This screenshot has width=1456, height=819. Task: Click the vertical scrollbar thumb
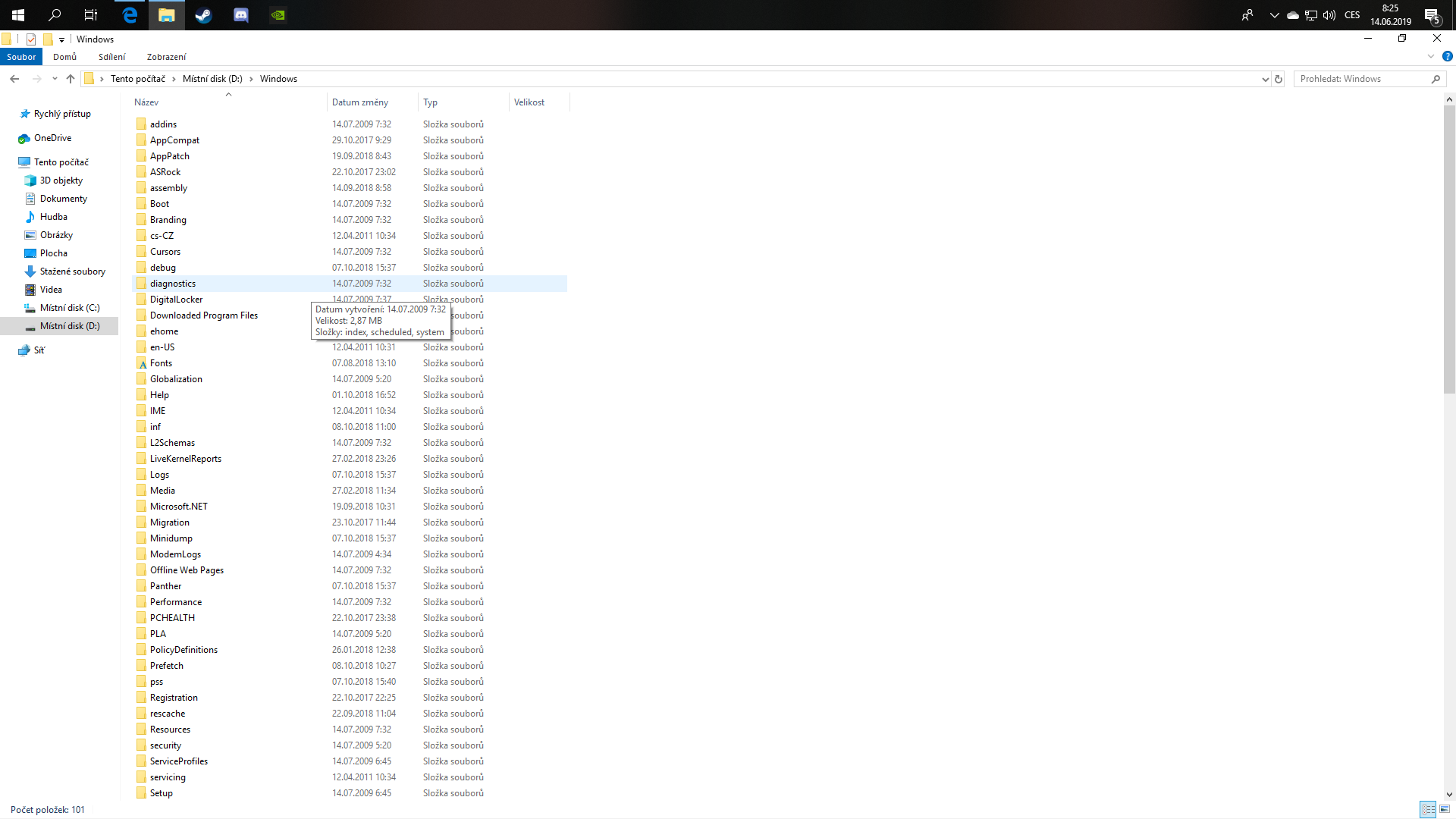coord(1449,250)
